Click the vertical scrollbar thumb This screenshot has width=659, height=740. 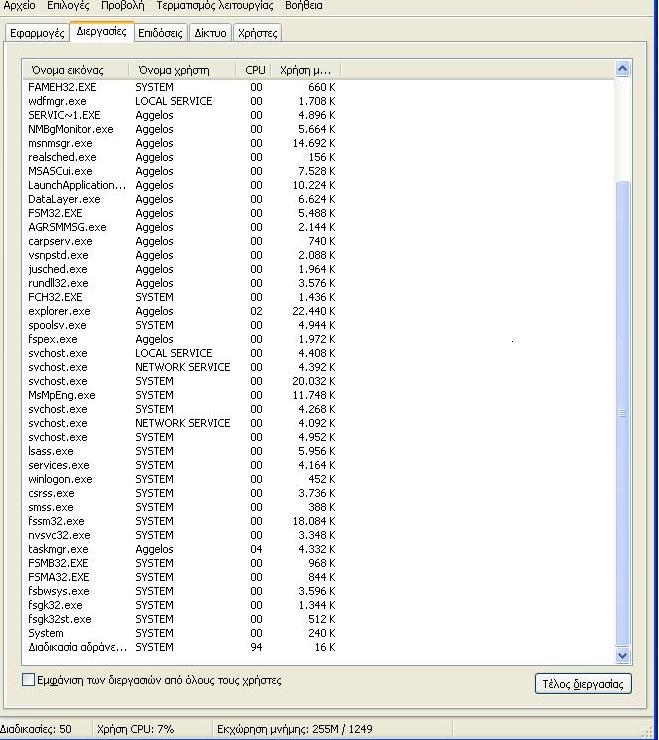[623, 413]
